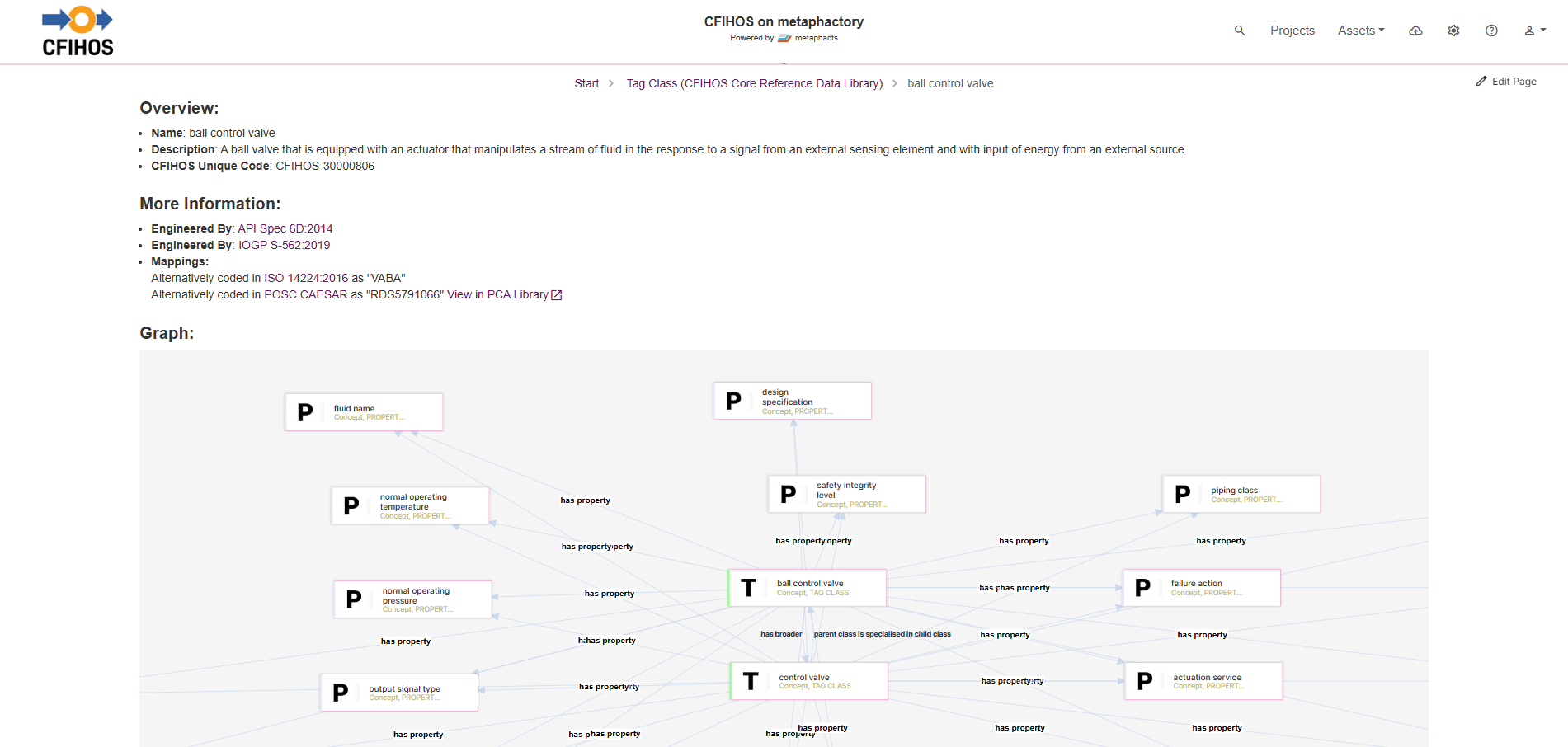Image resolution: width=1568 pixels, height=747 pixels.
Task: Click the P icon of failure action node
Action: coord(1142,588)
